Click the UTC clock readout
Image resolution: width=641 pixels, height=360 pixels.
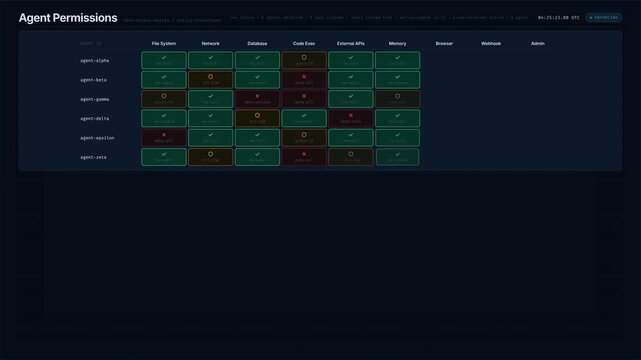pyautogui.click(x=558, y=18)
